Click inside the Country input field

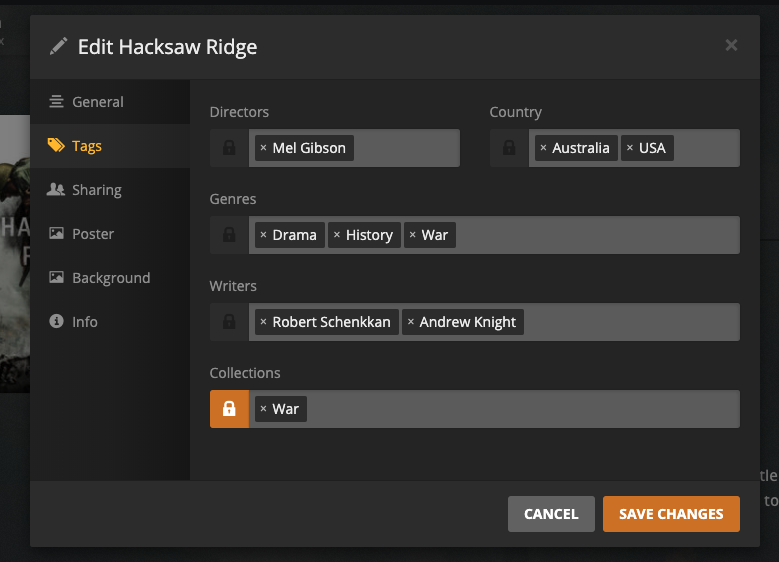(634, 148)
